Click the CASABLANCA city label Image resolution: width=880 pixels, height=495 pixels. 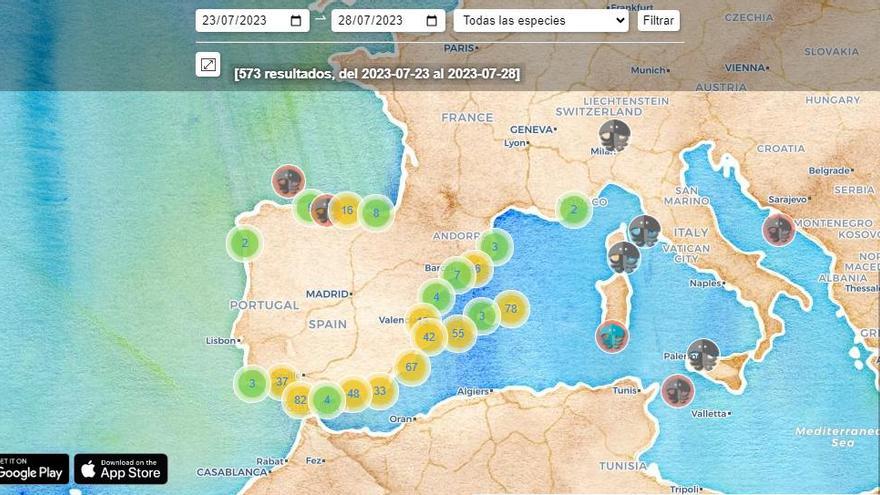tap(231, 473)
